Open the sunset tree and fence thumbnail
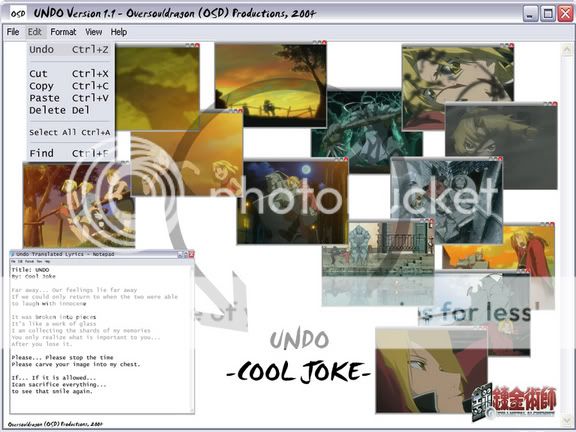 tap(270, 85)
